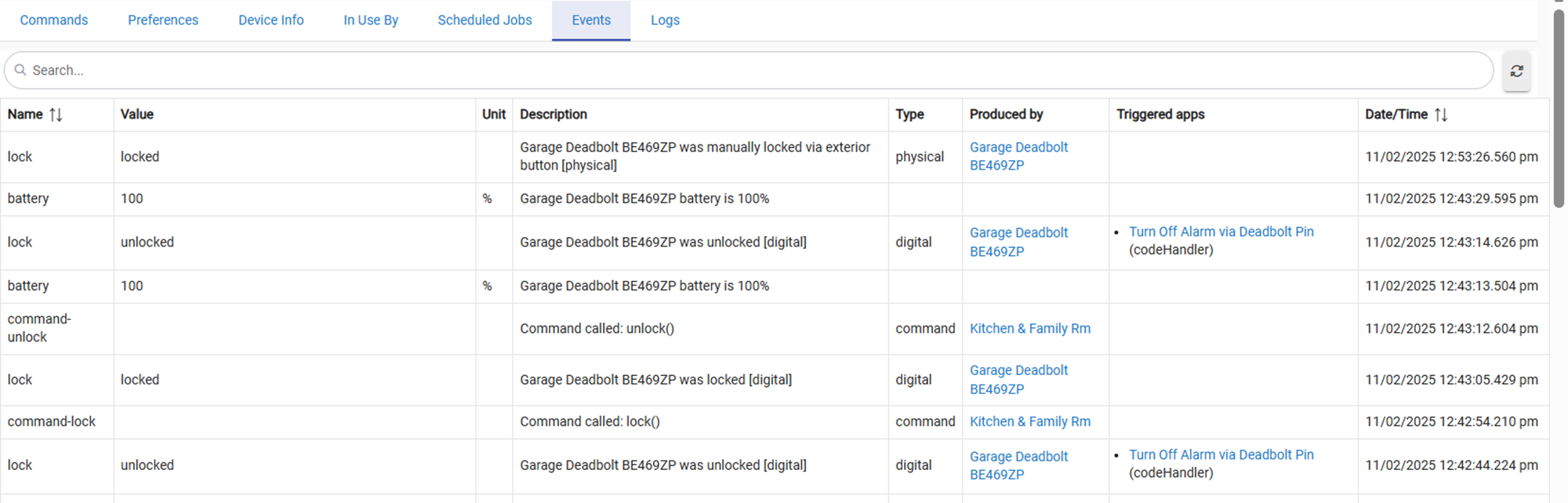Go to the In Use By tab
The image size is (1568, 503).
click(370, 20)
